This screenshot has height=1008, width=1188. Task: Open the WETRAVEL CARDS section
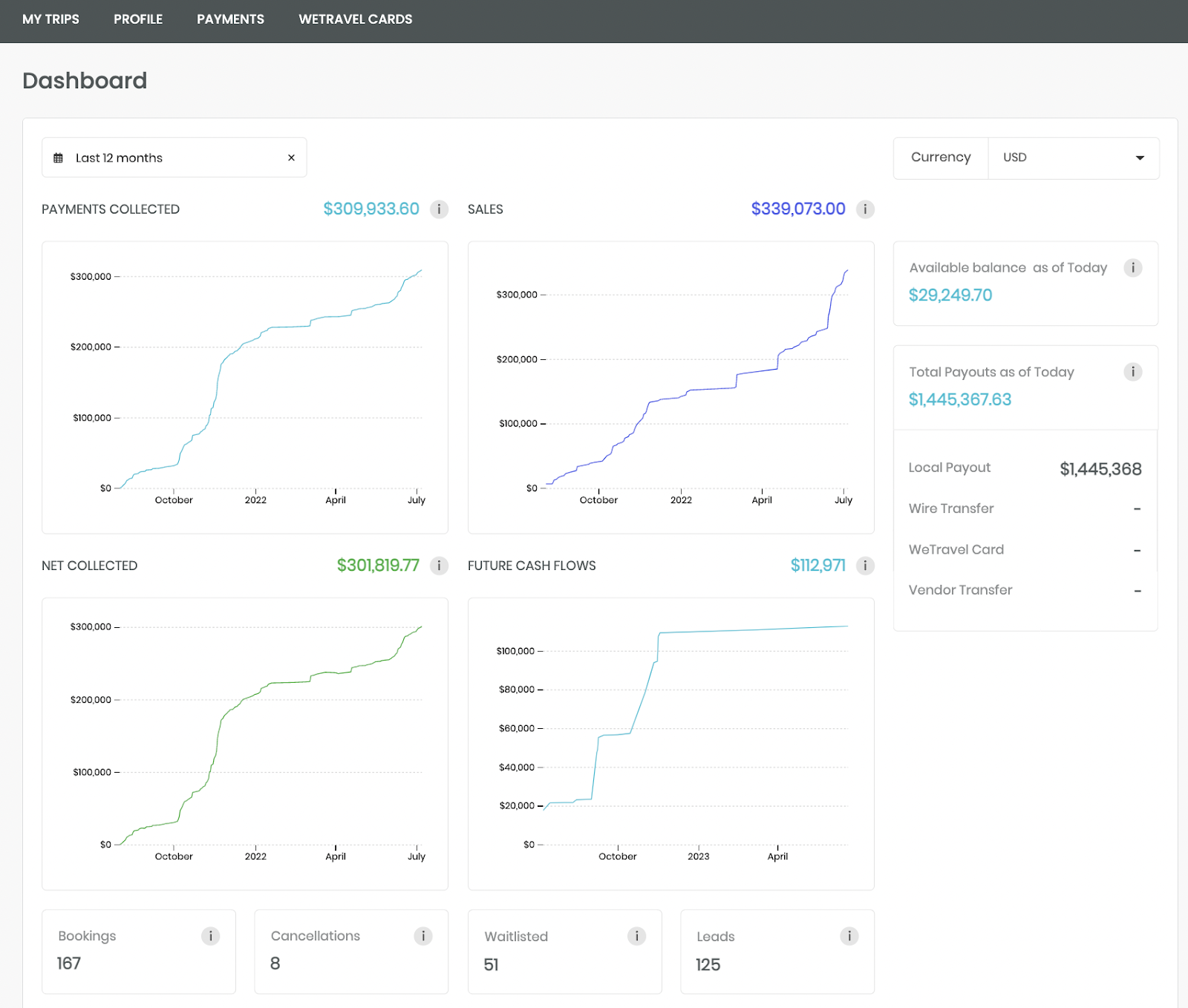(354, 19)
